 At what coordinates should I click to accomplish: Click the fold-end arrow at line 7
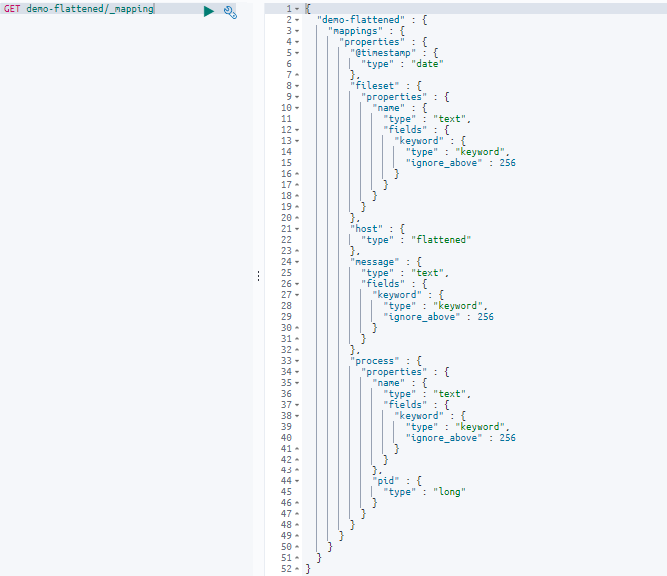(297, 75)
